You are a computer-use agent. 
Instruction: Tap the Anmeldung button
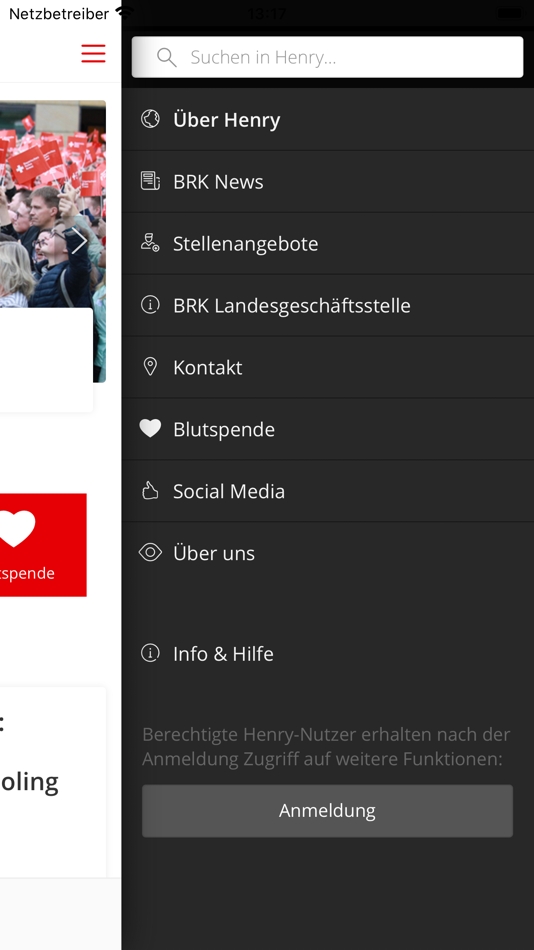(x=327, y=811)
